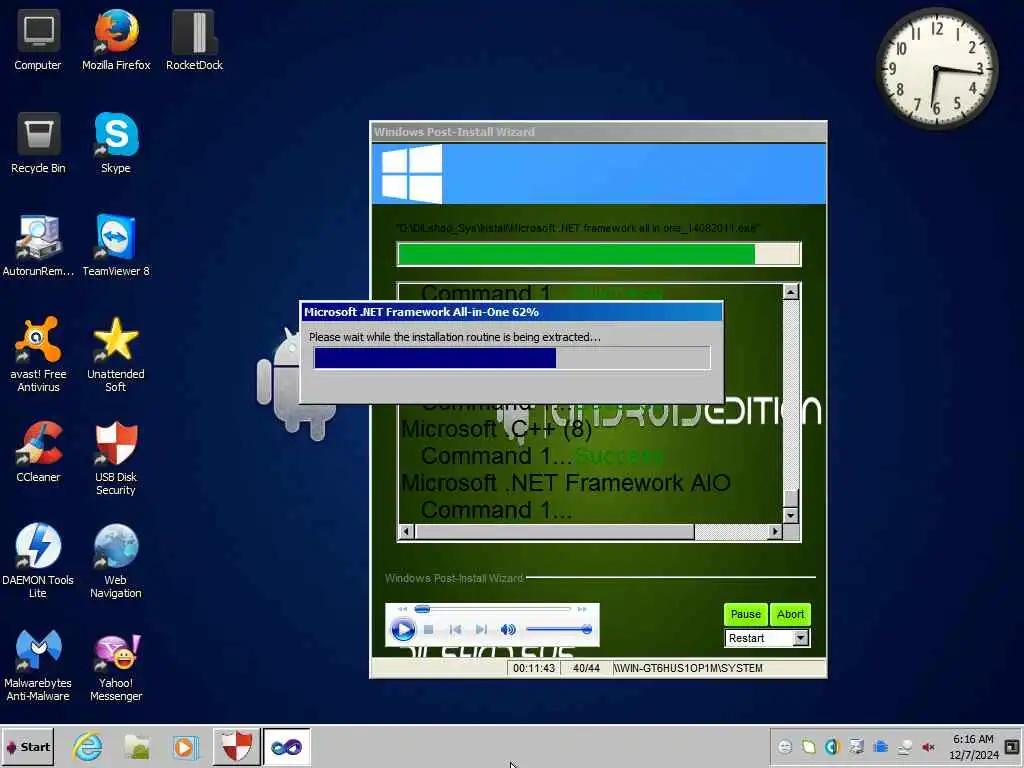
Task: Abort the Post-Install Wizard installation
Action: pyautogui.click(x=790, y=614)
